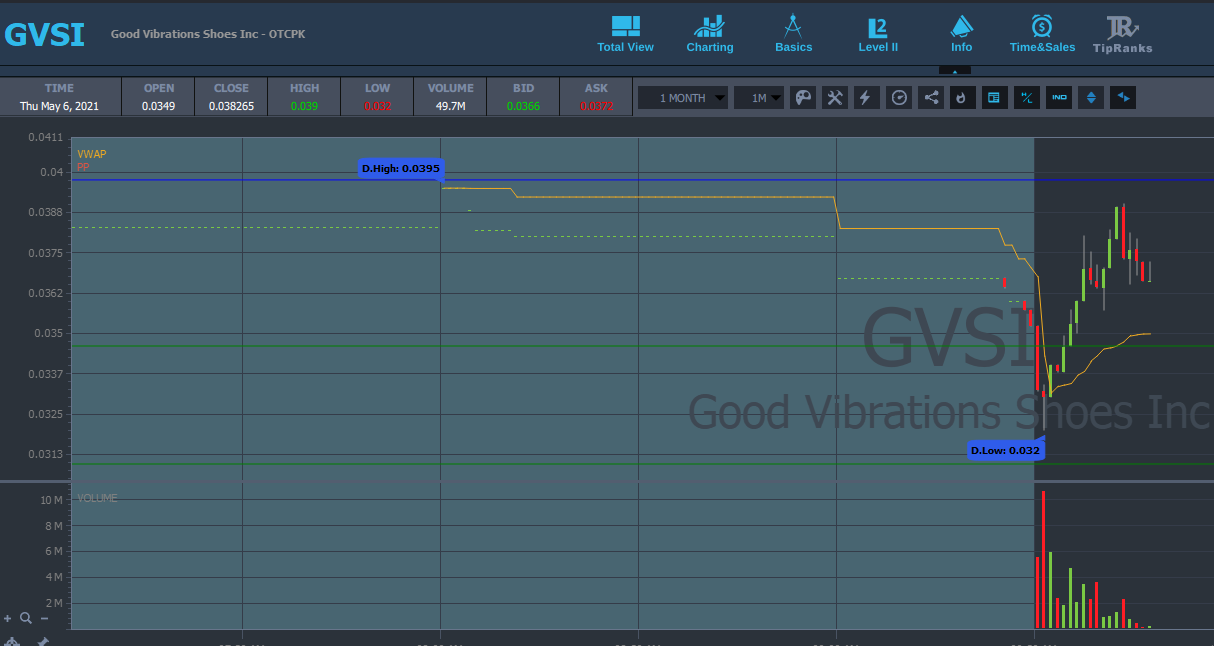The height and width of the screenshot is (646, 1214).
Task: Open the Total View panel
Action: pyautogui.click(x=625, y=34)
